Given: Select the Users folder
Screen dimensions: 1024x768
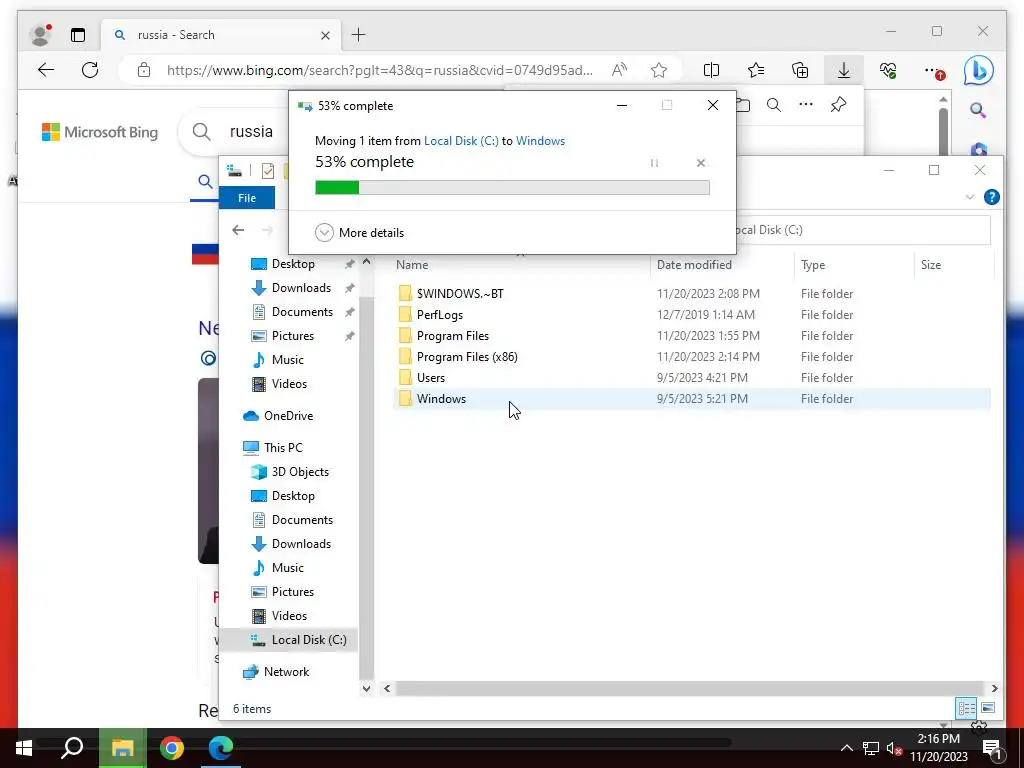Looking at the screenshot, I should click(x=430, y=377).
